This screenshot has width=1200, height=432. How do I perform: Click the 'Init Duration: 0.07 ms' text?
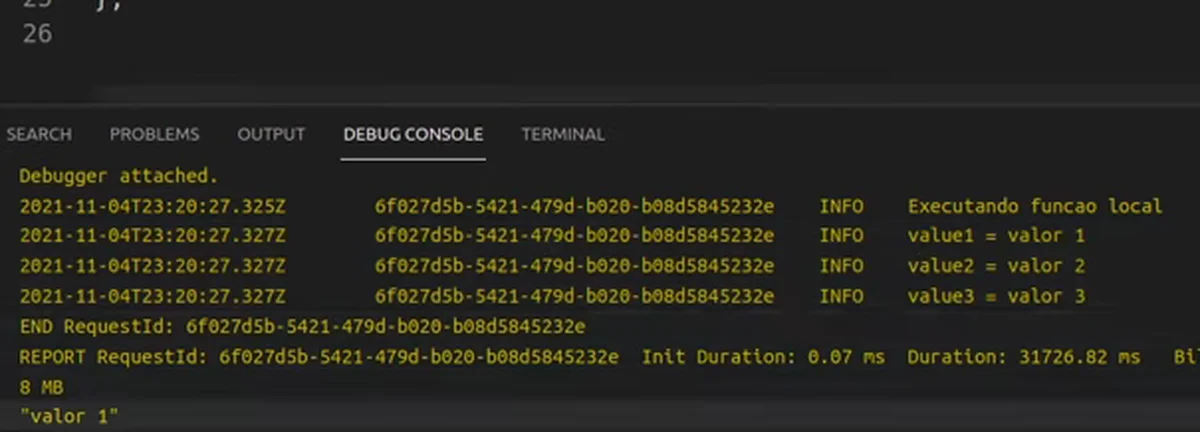click(x=763, y=356)
